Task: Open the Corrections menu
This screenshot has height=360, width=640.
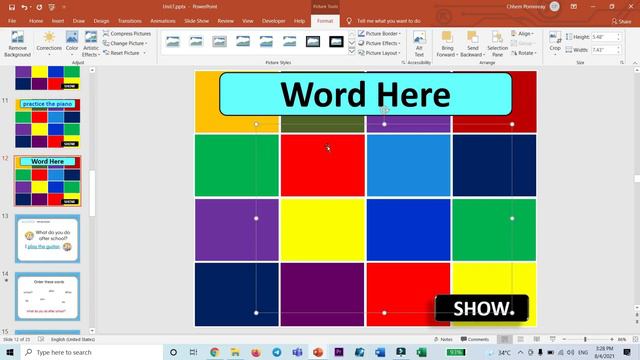Action: coord(49,44)
